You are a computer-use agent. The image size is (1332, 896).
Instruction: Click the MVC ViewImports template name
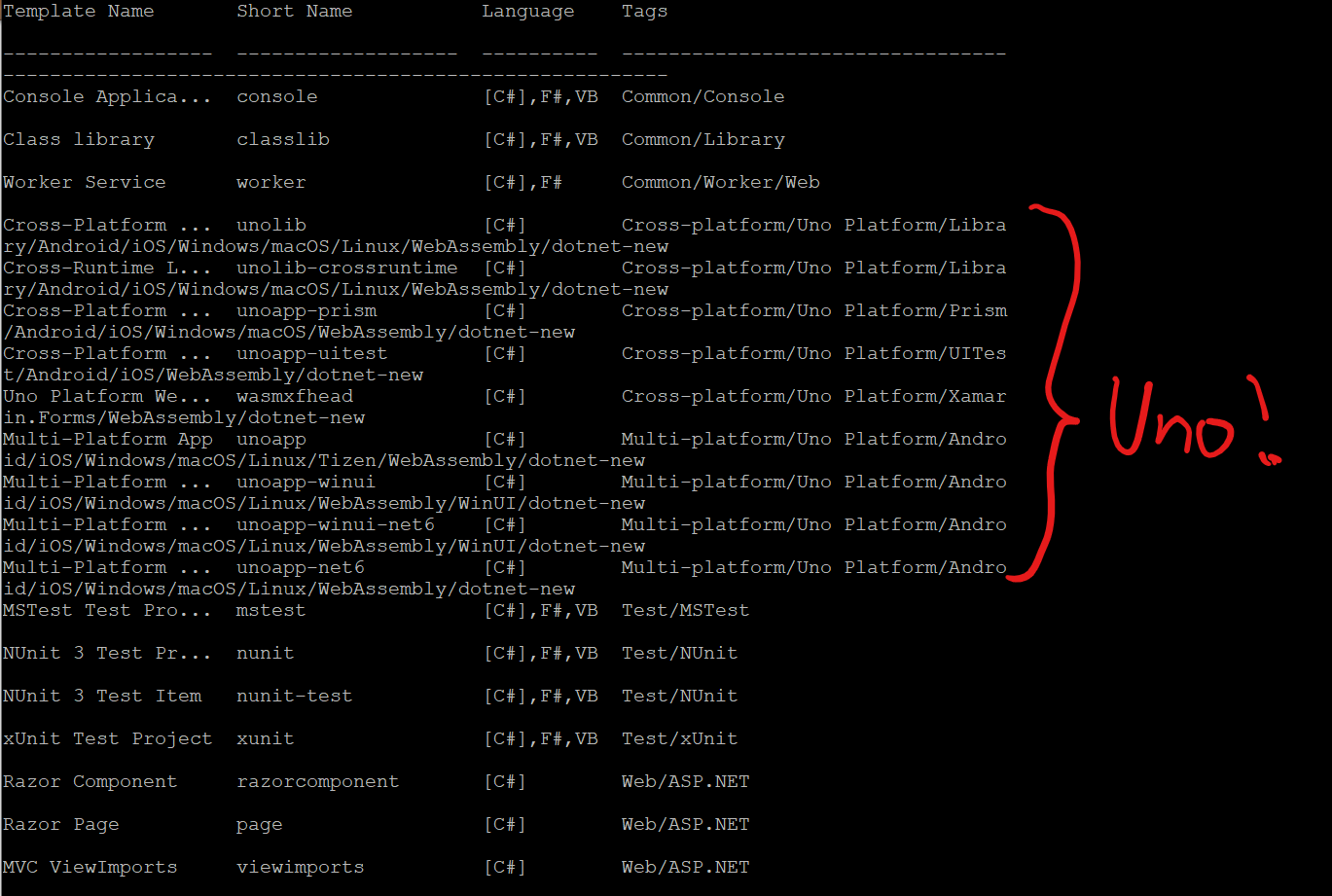(x=90, y=867)
